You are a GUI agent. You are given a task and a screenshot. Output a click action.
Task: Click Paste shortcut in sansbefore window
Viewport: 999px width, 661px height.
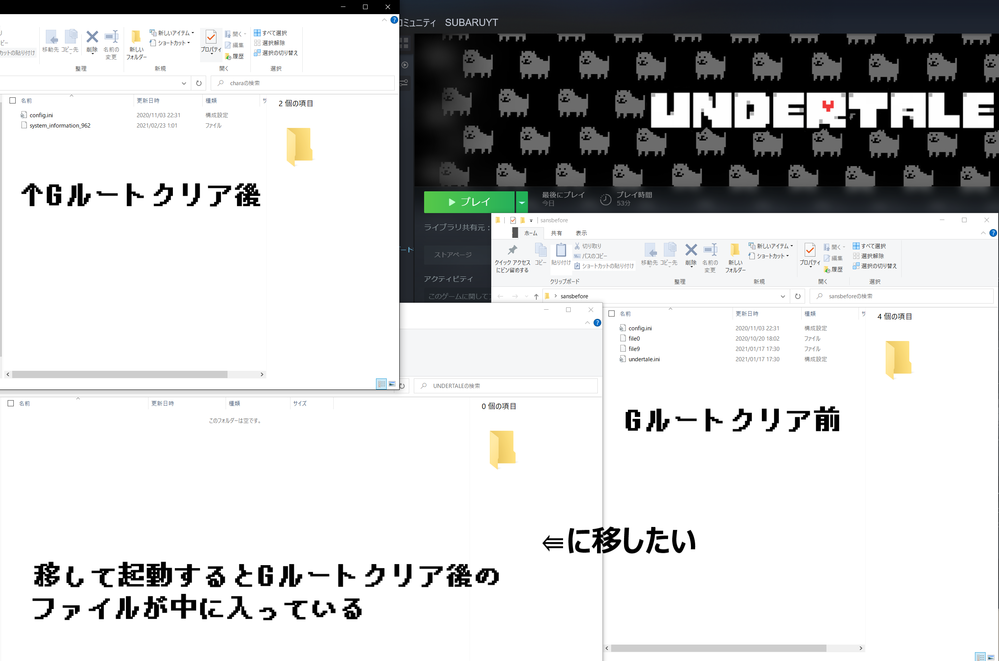click(x=604, y=266)
